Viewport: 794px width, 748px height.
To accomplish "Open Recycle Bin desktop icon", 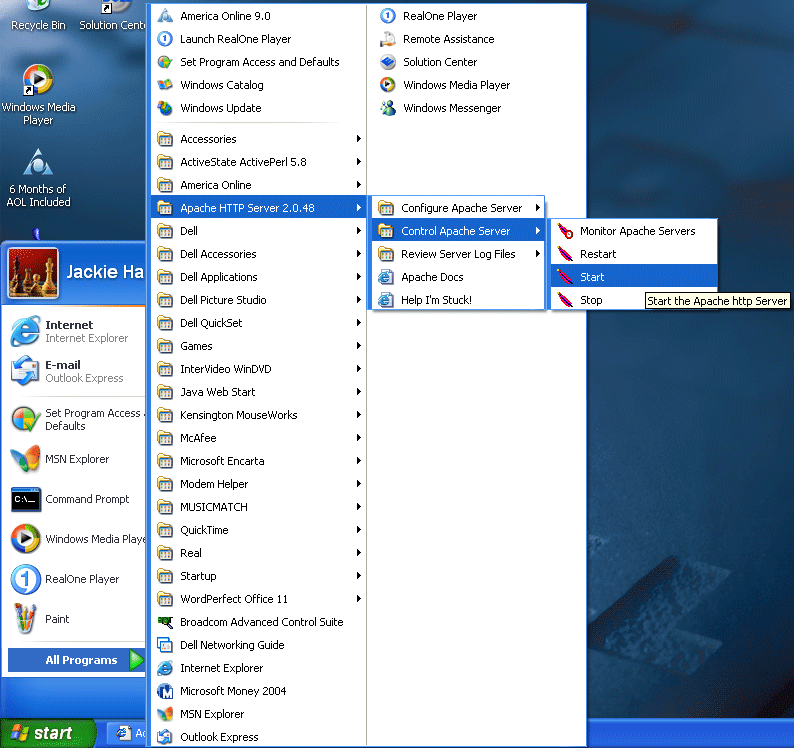I will (38, 16).
